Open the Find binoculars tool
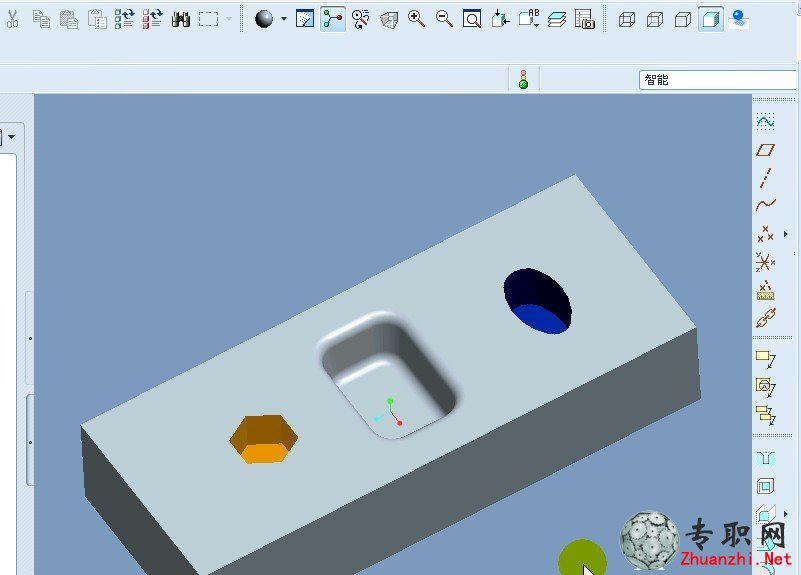Screen dimensions: 801x575 click(x=180, y=19)
